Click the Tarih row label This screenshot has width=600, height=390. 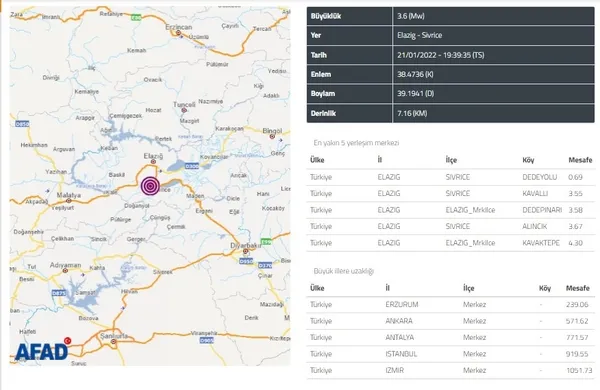[319, 55]
